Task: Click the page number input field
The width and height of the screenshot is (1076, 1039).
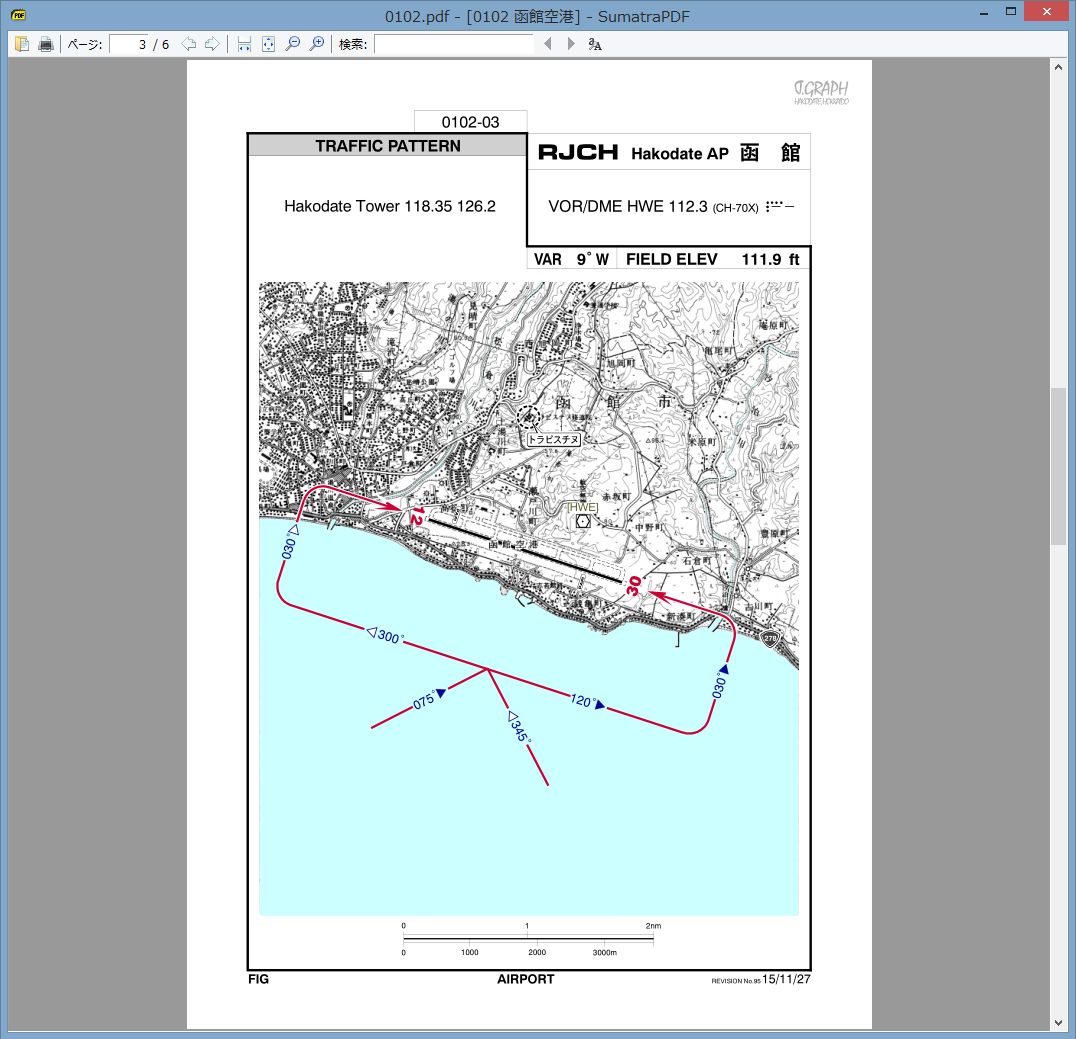Action: point(128,44)
